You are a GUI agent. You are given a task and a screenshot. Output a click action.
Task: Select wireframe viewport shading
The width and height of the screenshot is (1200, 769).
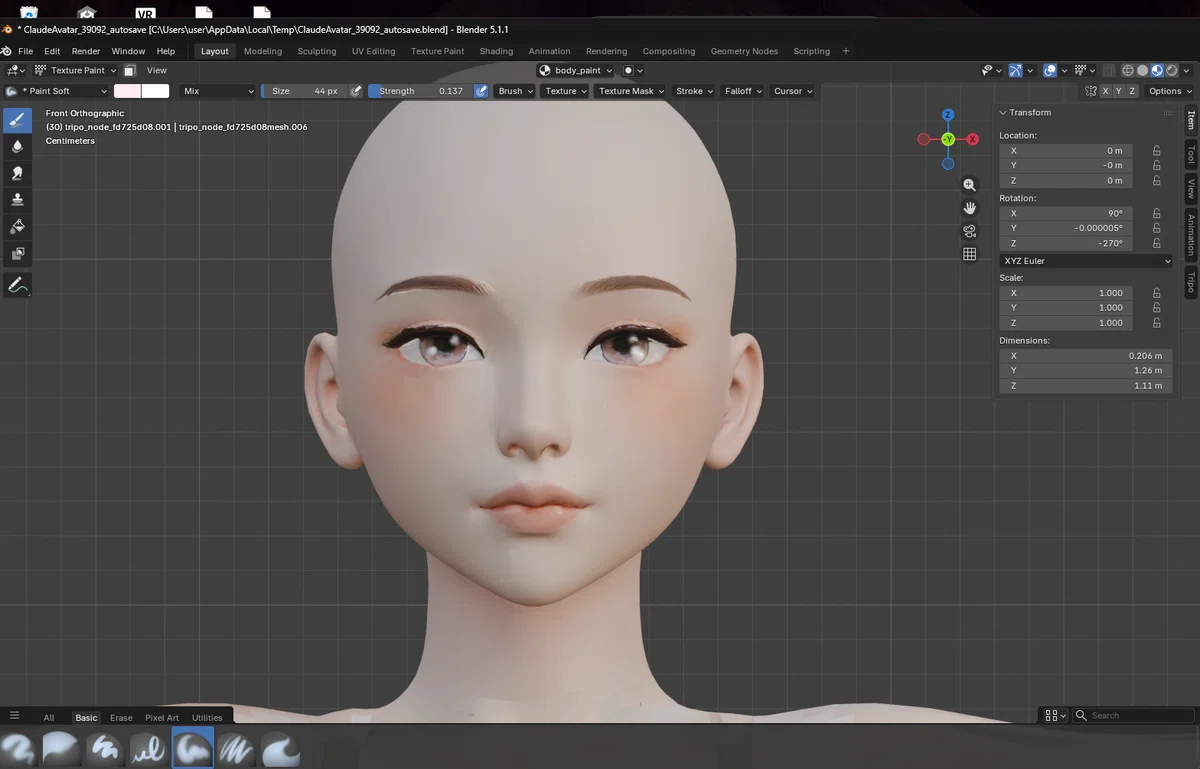pos(1128,71)
